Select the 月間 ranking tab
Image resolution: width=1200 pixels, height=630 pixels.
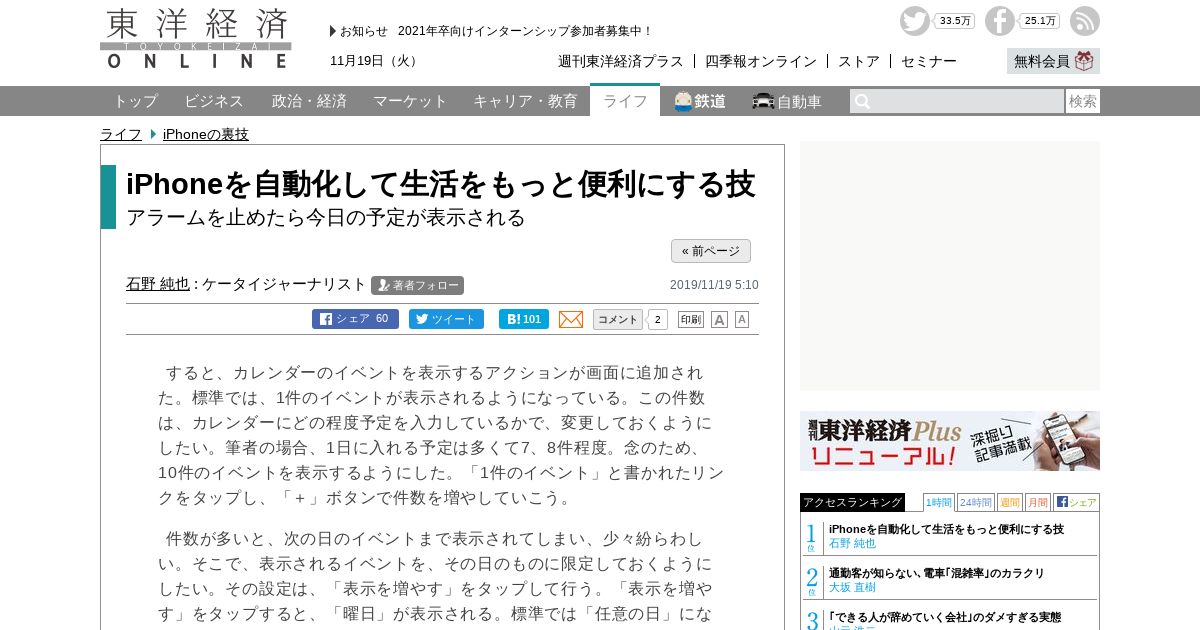pos(1037,502)
